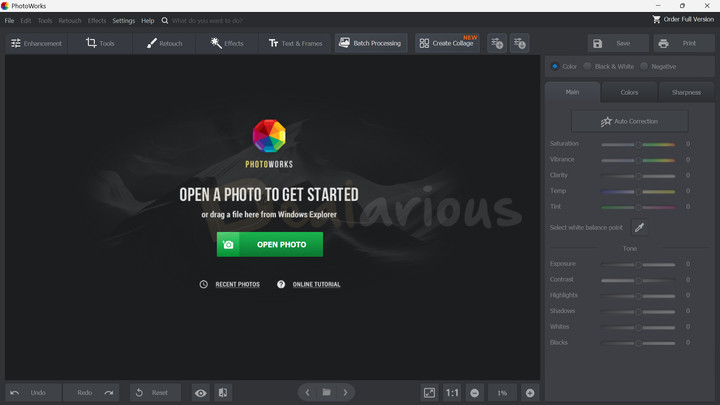The image size is (720, 405).
Task: Open the Help menu
Action: [x=147, y=21]
